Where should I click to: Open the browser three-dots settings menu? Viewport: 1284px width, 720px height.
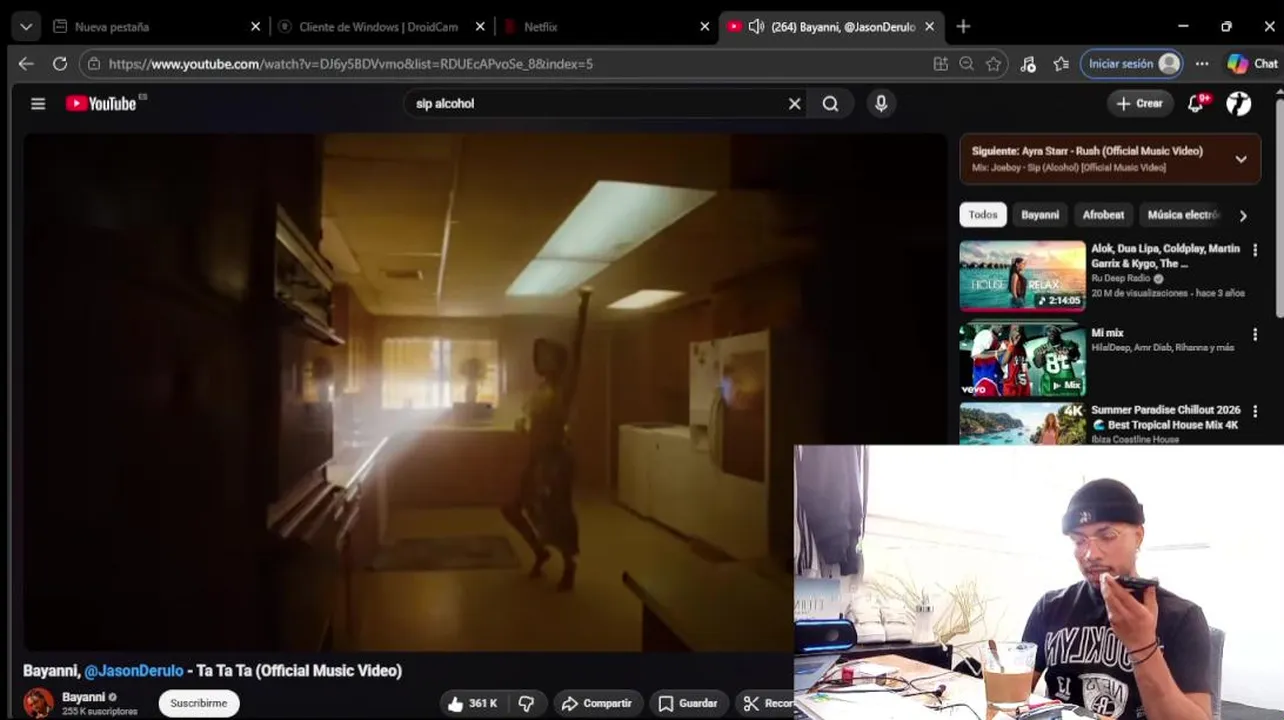tap(1202, 63)
